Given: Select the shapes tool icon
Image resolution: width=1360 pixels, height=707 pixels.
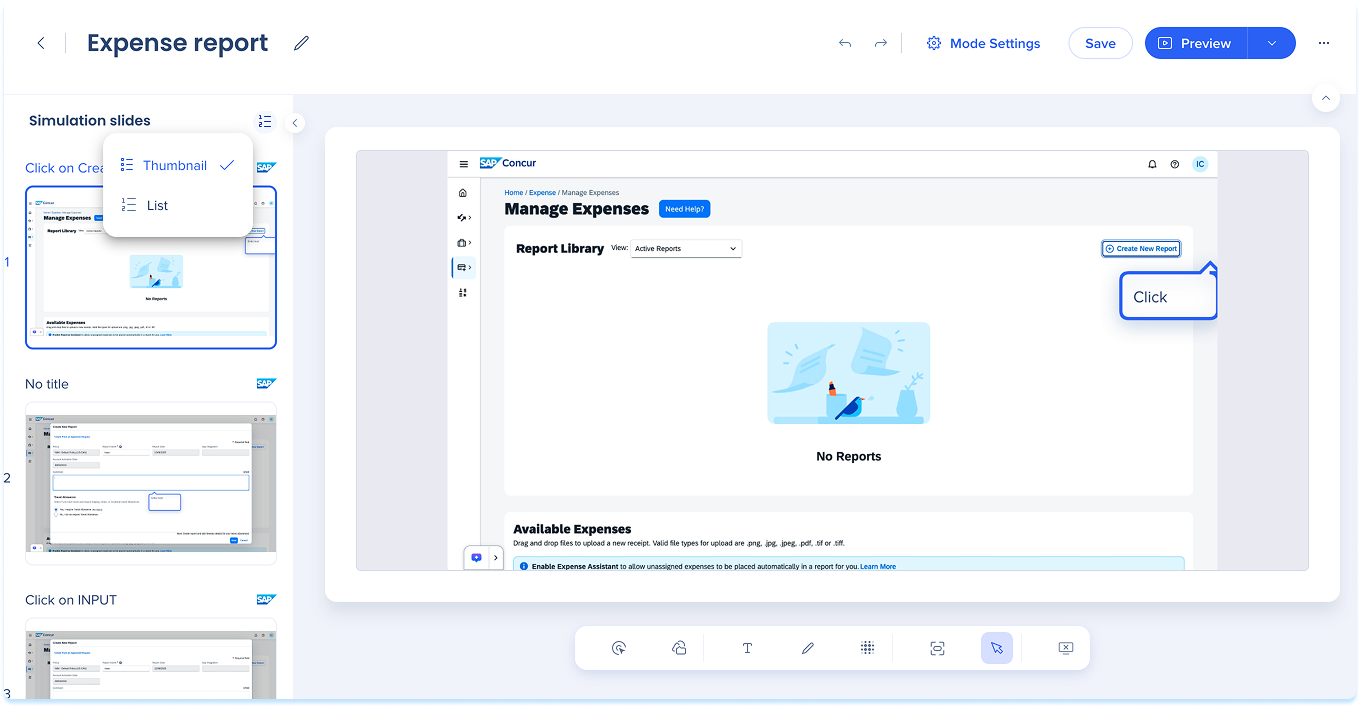Looking at the screenshot, I should [679, 648].
